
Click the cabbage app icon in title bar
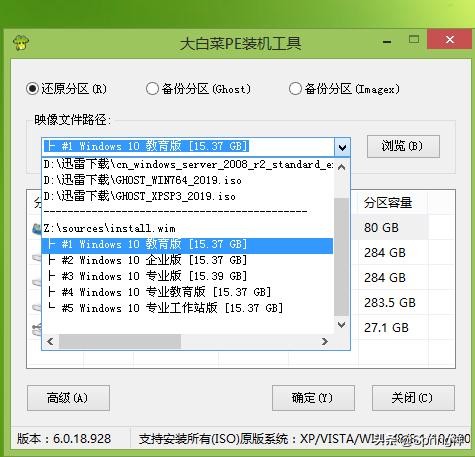[21, 42]
